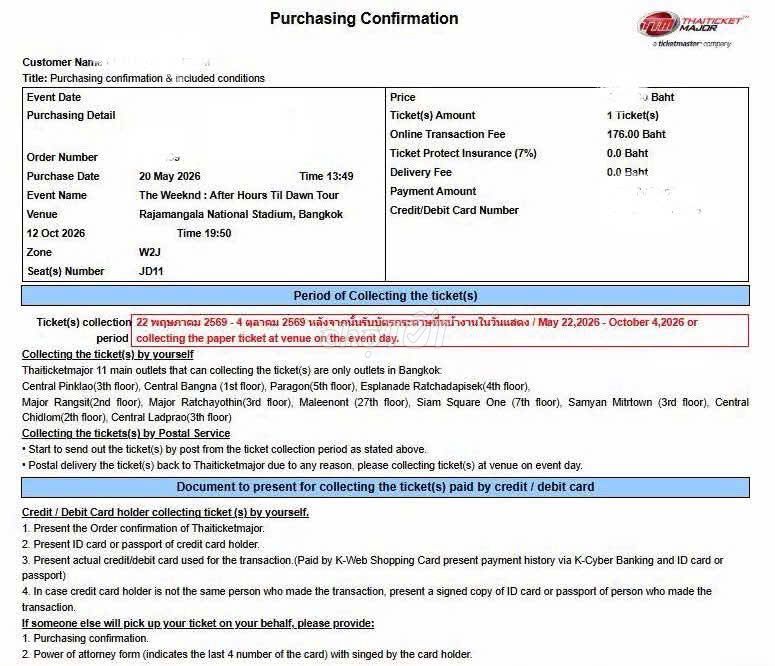Click the Credit/Debit Card Number label
This screenshot has width=775, height=666.
454,210
